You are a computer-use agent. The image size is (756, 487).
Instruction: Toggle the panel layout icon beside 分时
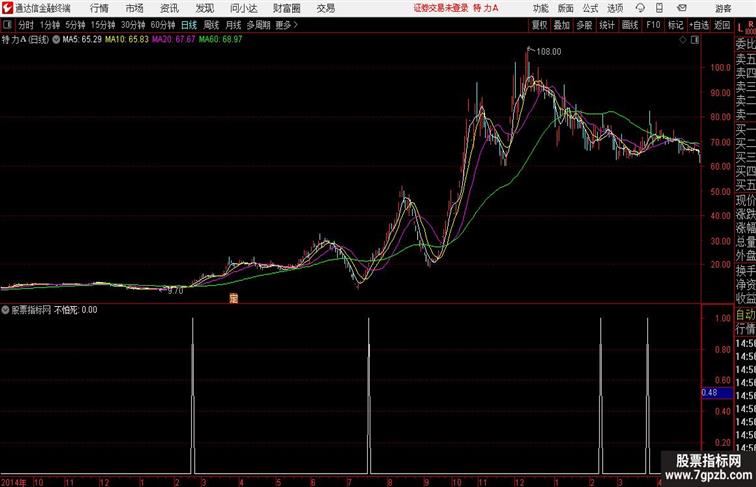(7, 25)
